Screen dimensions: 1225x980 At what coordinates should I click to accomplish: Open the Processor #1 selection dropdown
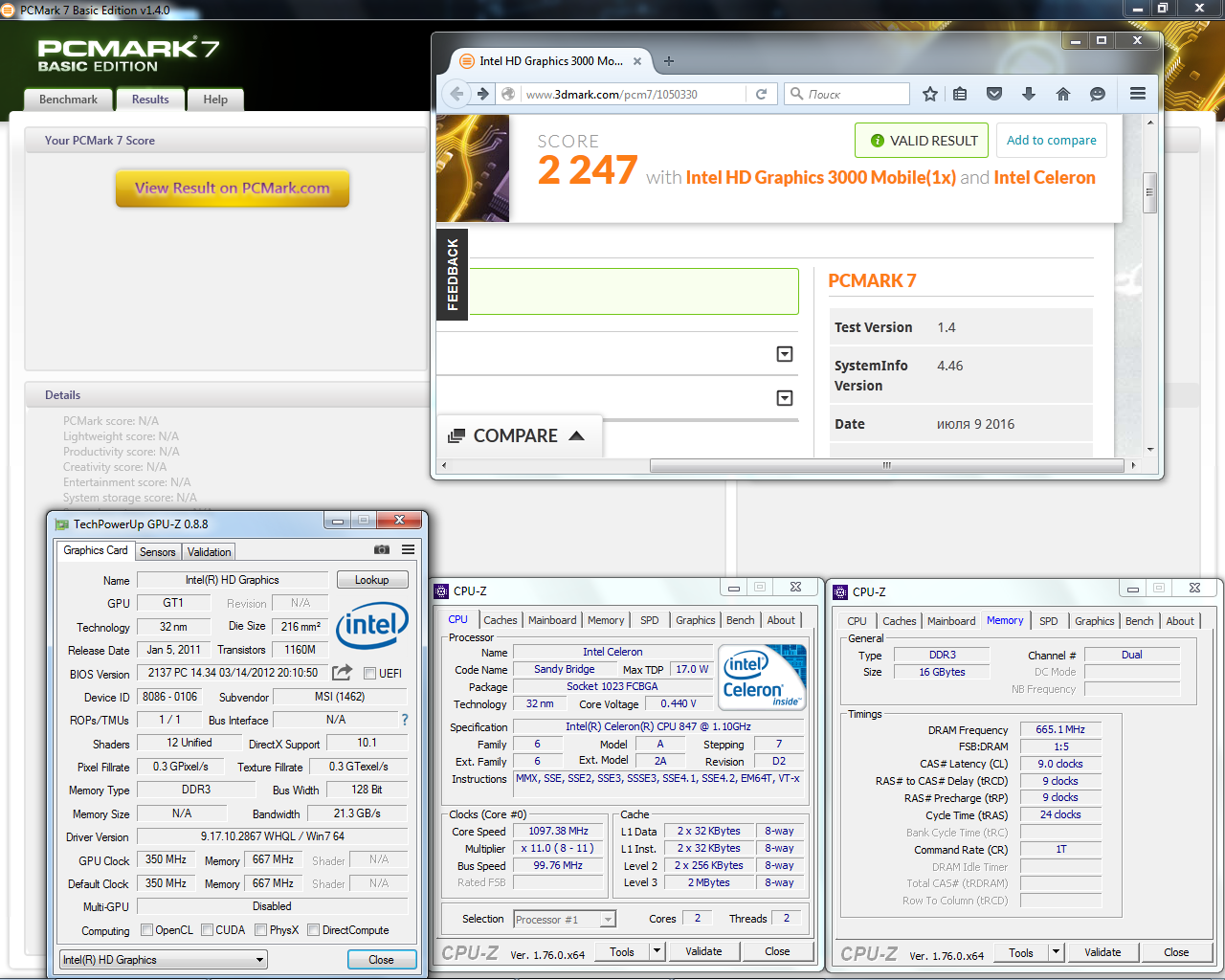pyautogui.click(x=565, y=920)
